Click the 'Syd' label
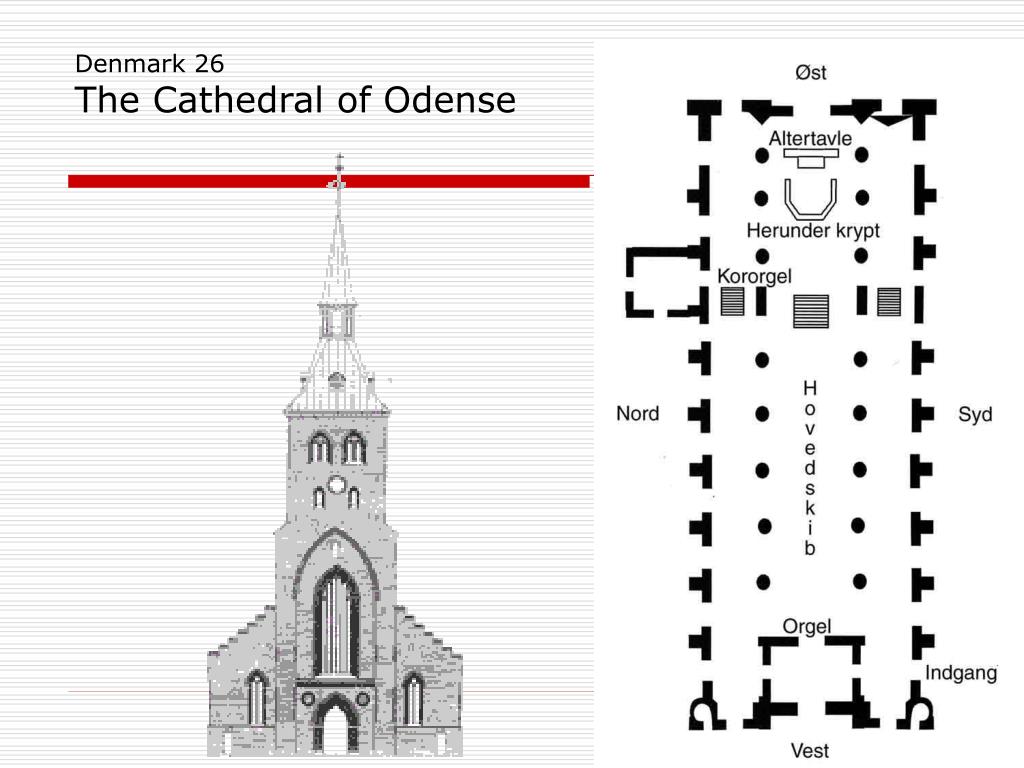1024x768 pixels. point(975,414)
